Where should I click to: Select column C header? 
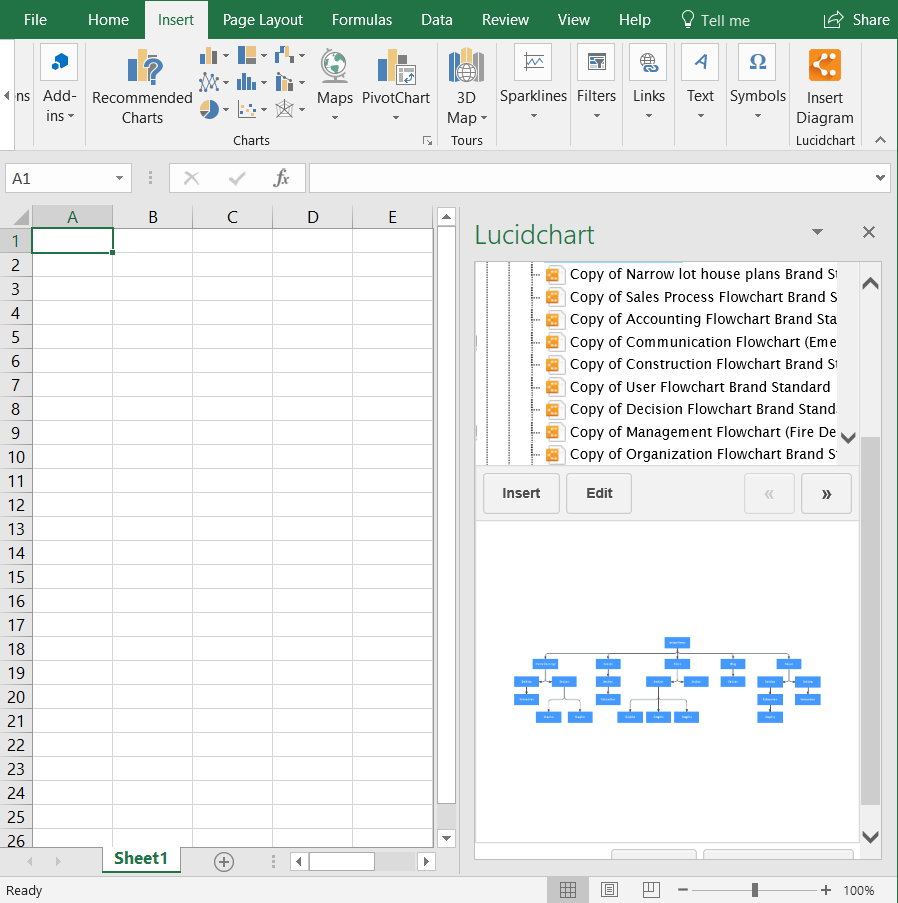coord(232,217)
